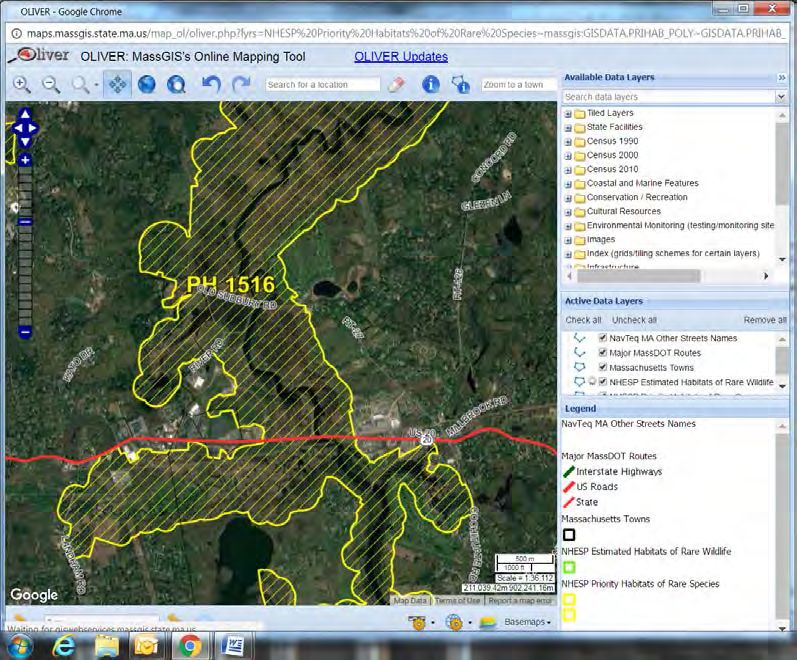Click the Basemaps layers stack icon
797x660 pixels.
[x=487, y=622]
